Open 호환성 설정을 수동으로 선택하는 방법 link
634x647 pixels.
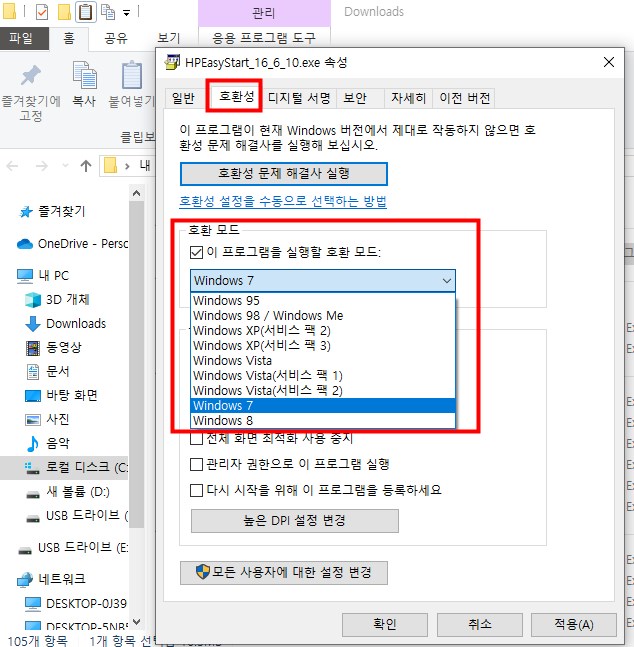[283, 201]
